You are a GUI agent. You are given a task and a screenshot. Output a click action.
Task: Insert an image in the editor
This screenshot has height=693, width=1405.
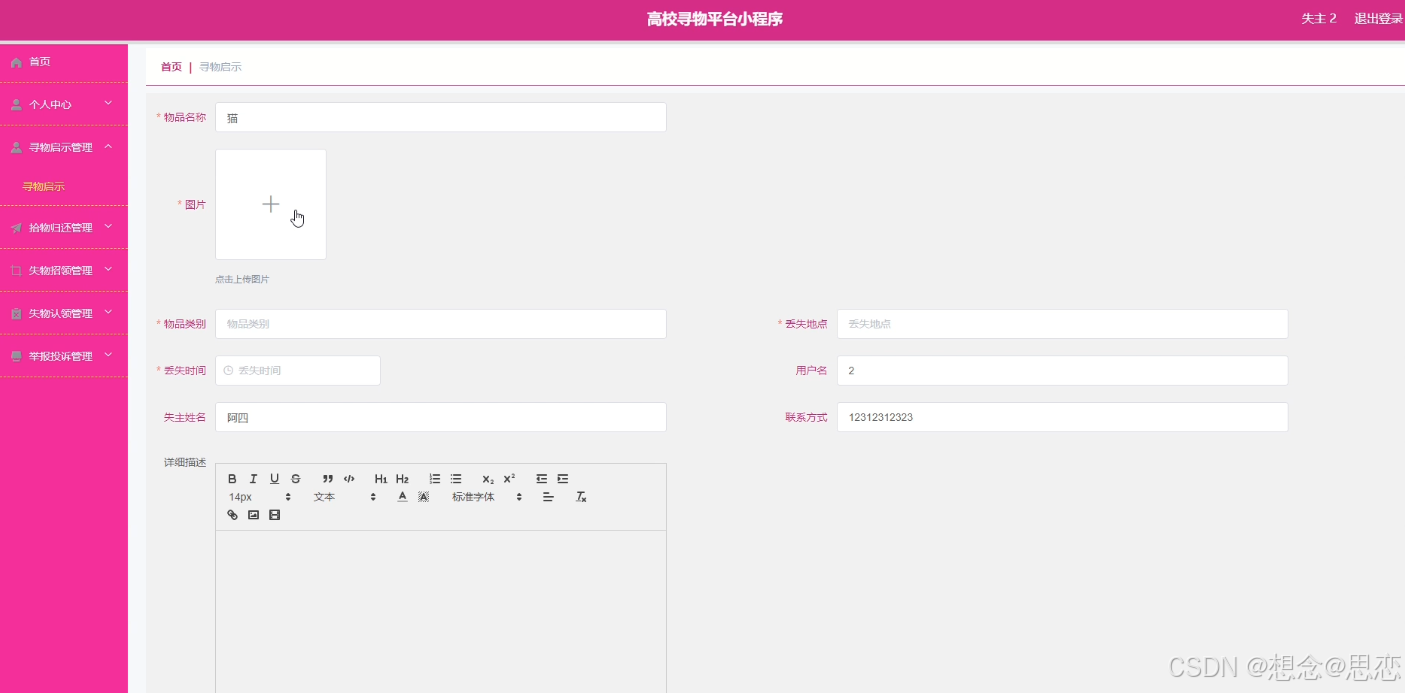click(253, 515)
